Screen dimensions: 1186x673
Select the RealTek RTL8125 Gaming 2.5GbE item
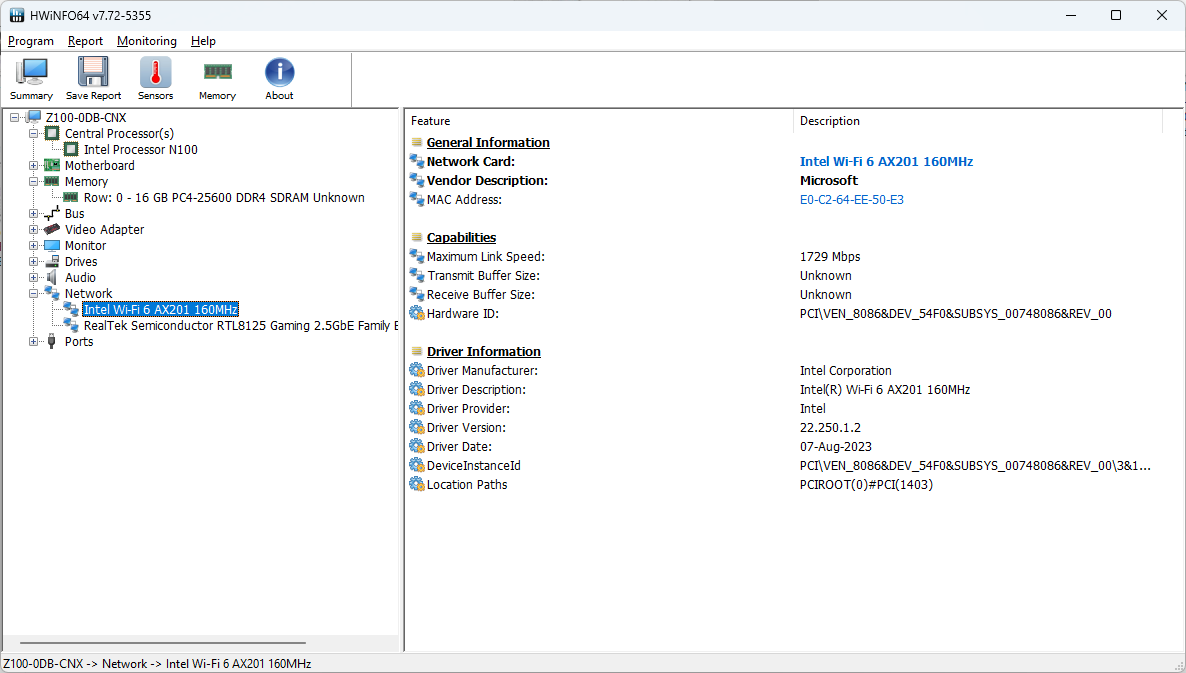click(241, 326)
